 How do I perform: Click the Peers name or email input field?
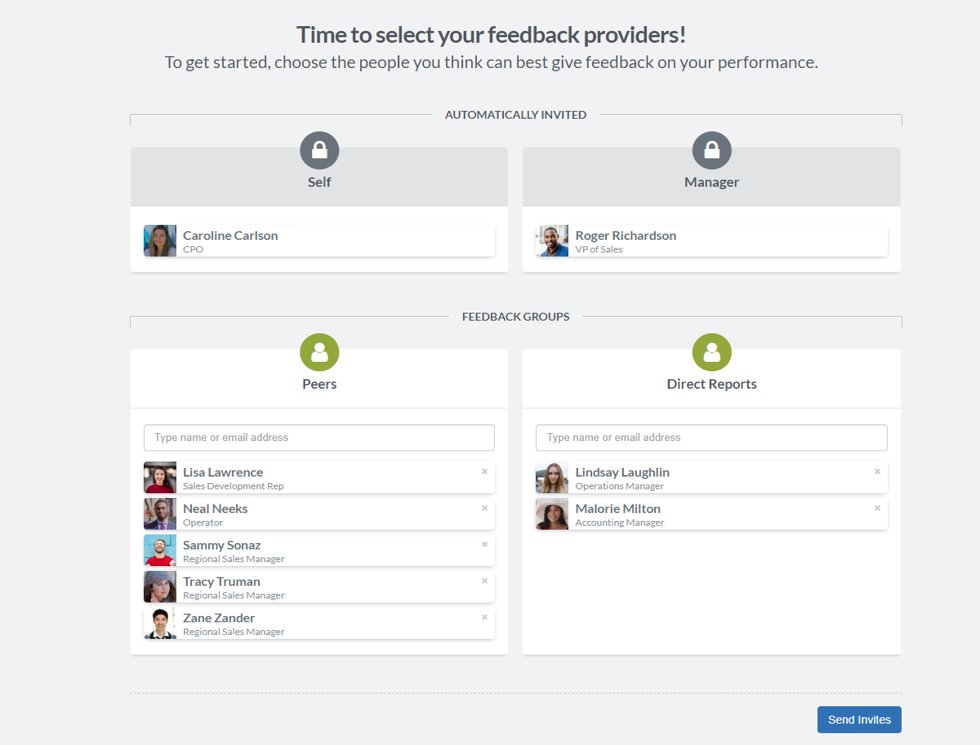pyautogui.click(x=318, y=437)
